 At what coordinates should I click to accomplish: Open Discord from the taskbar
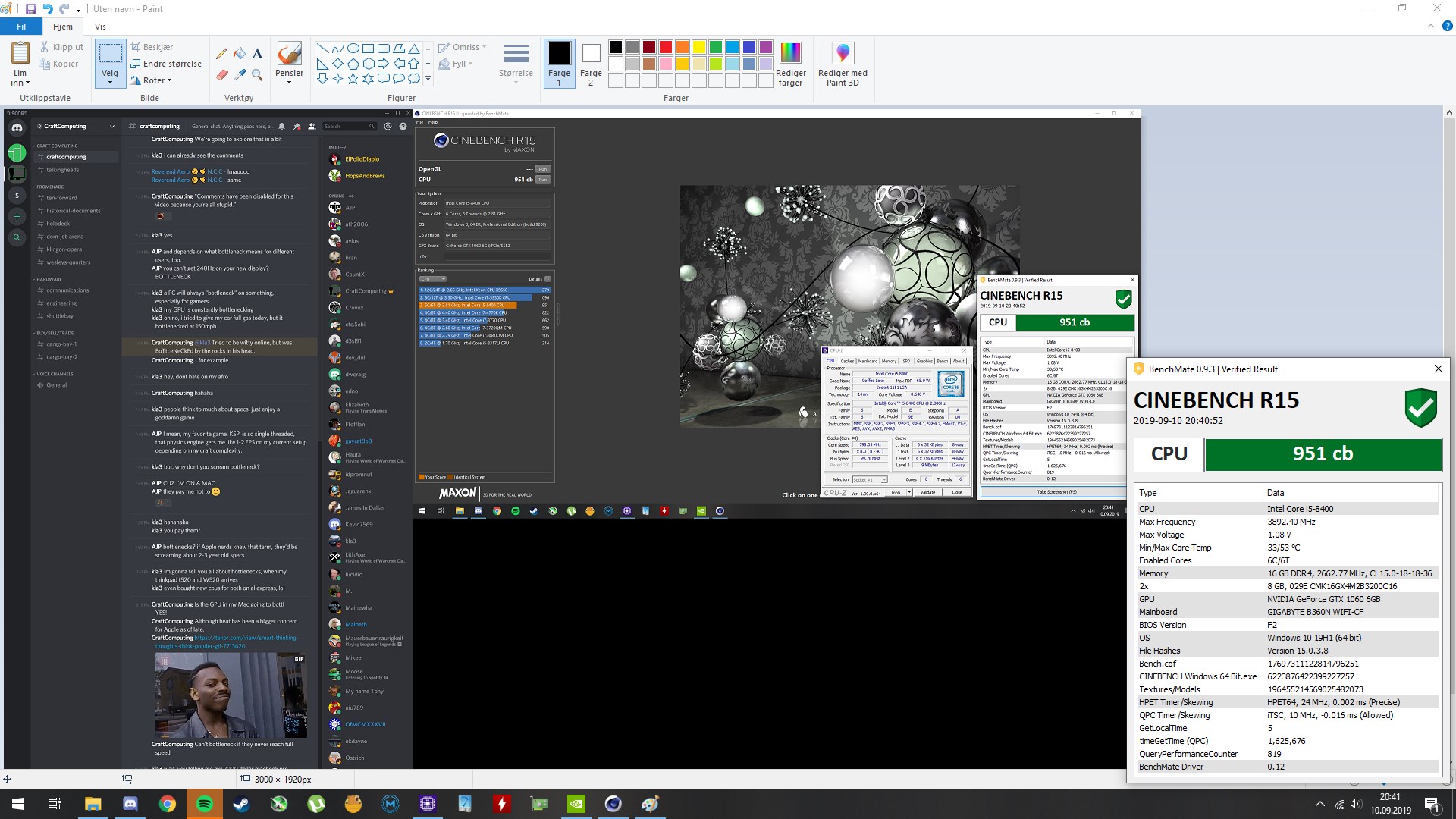pos(130,804)
